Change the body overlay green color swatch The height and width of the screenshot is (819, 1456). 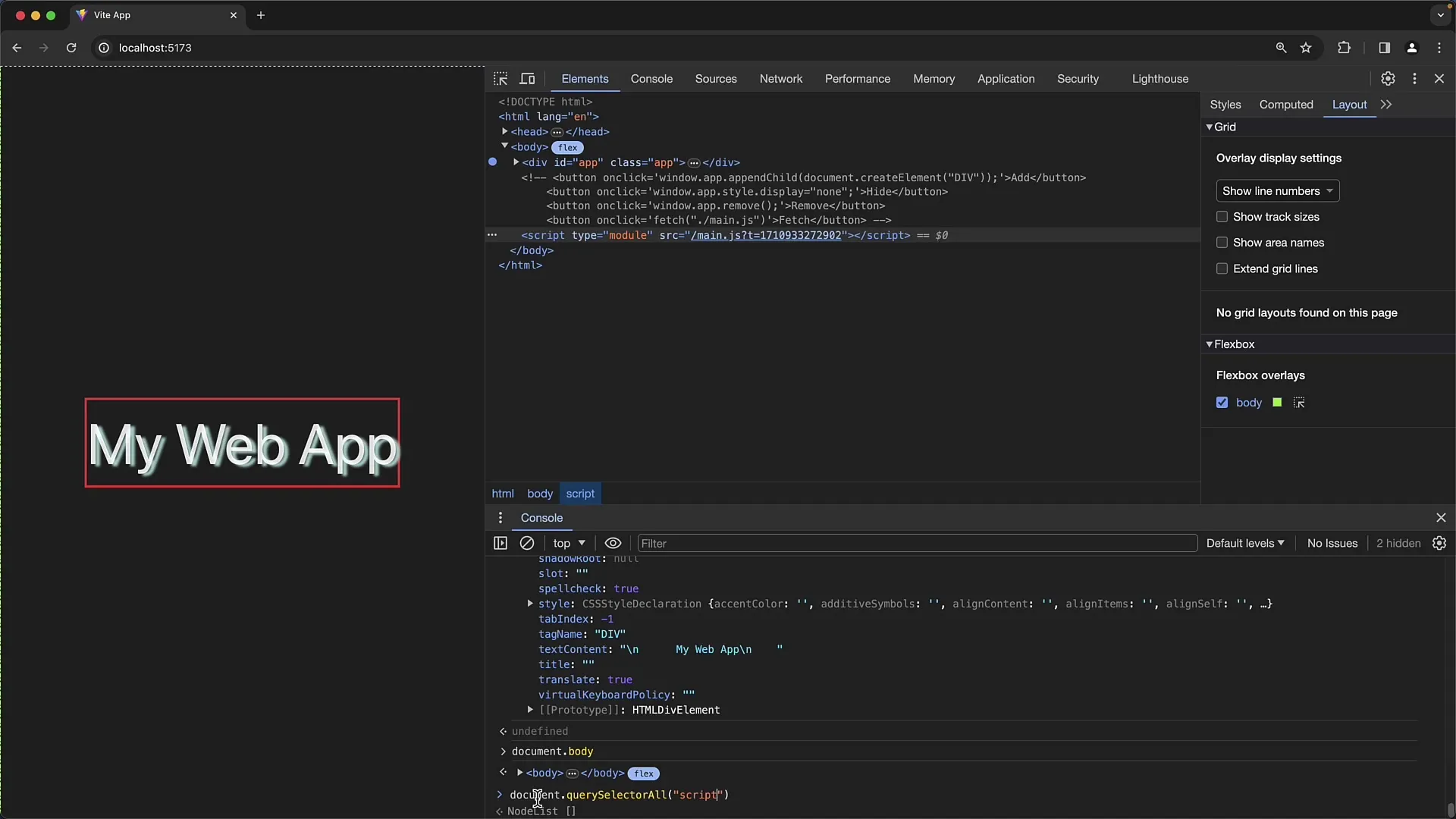click(1277, 403)
